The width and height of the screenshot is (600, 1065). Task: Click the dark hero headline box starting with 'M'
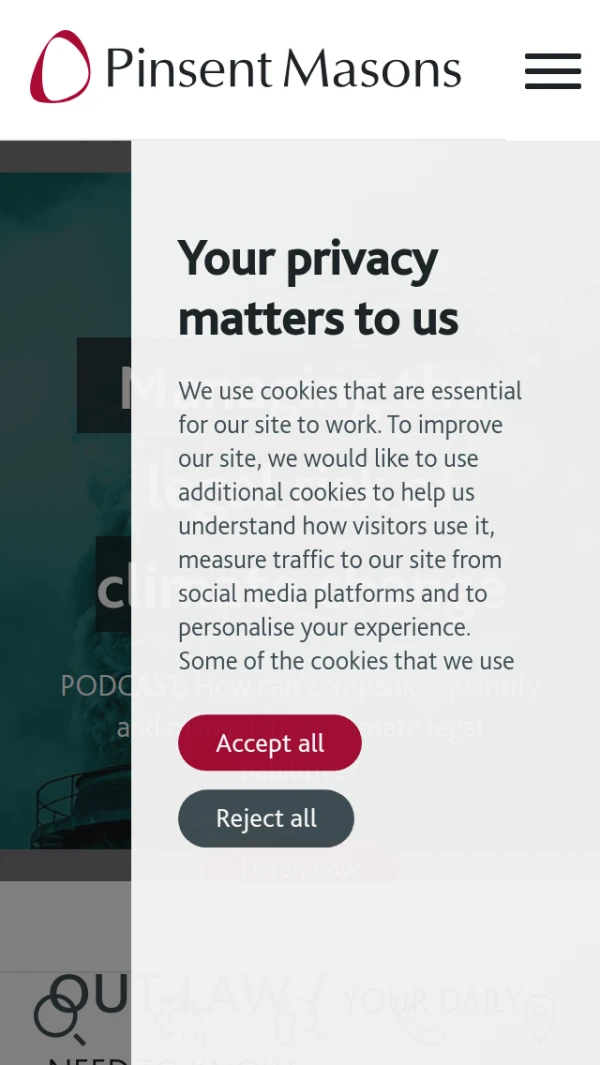pyautogui.click(x=103, y=386)
